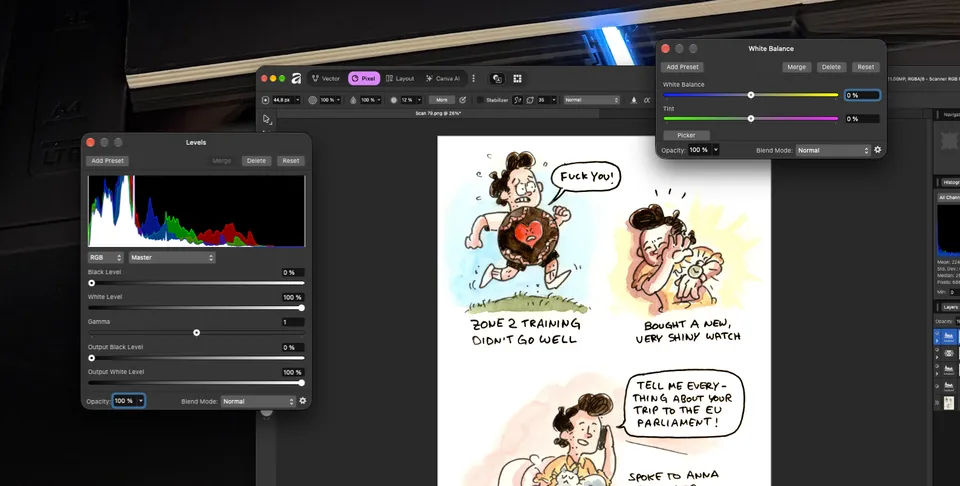This screenshot has width=960, height=486.
Task: Click the Gamma slider handle
Action: [197, 332]
